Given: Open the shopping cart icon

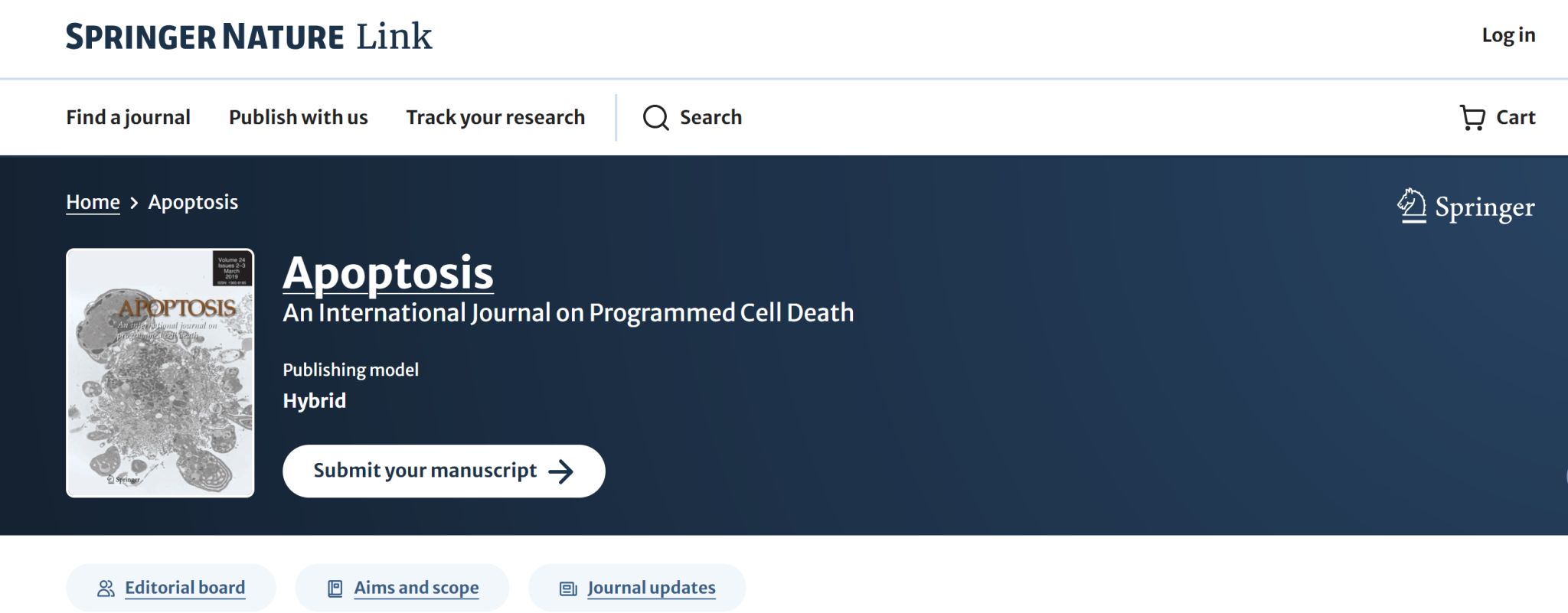Looking at the screenshot, I should pos(1472,118).
